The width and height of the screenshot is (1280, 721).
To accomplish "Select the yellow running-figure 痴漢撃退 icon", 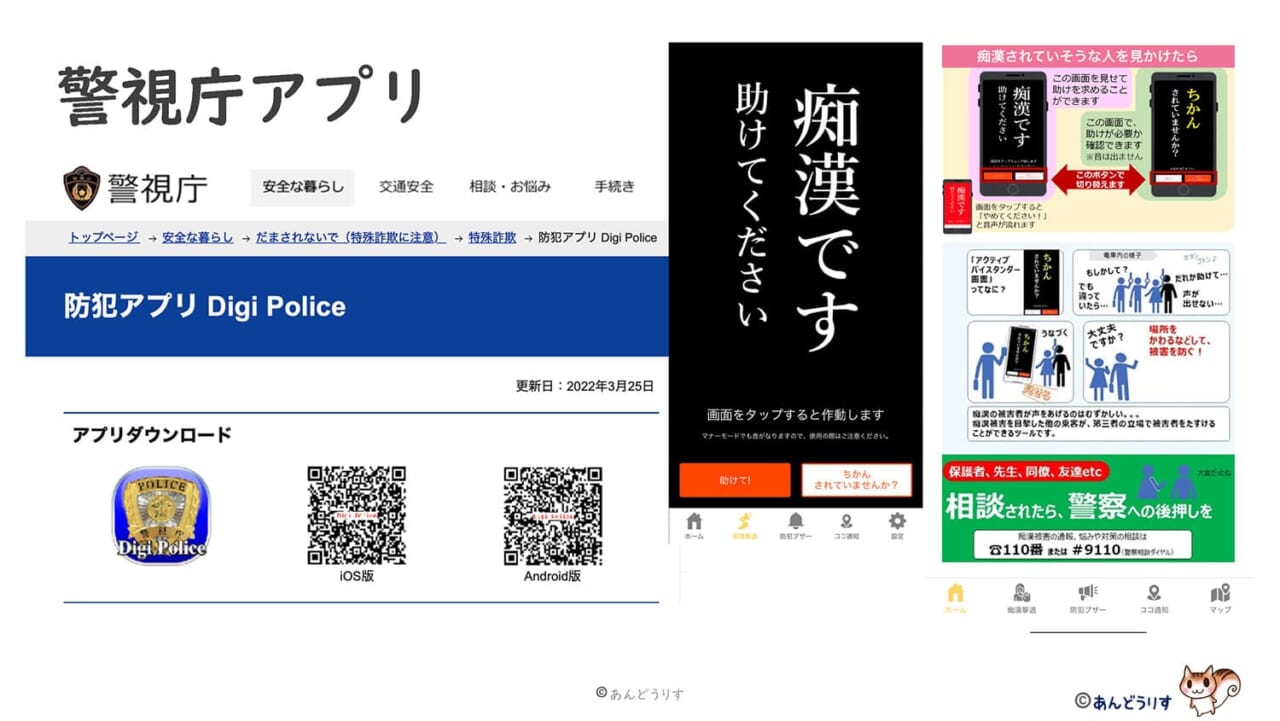I will point(744,522).
